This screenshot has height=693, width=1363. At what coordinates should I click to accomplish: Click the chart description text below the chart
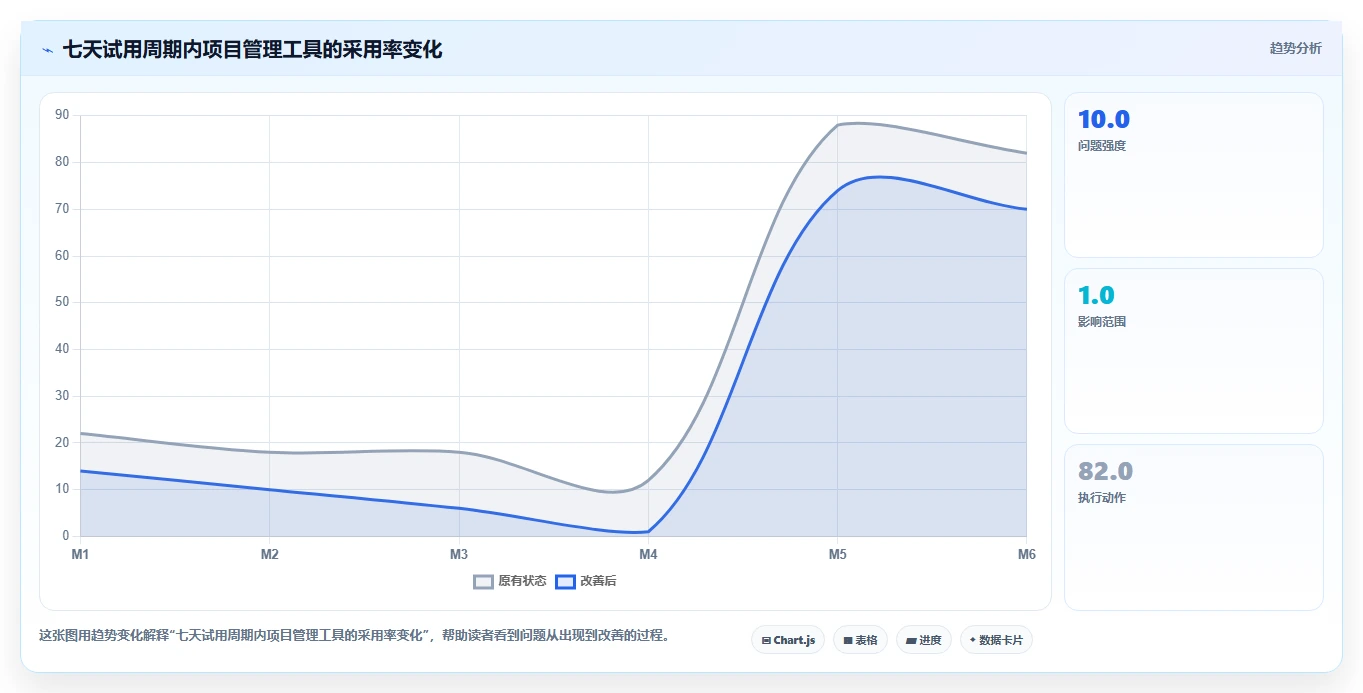tap(353, 635)
